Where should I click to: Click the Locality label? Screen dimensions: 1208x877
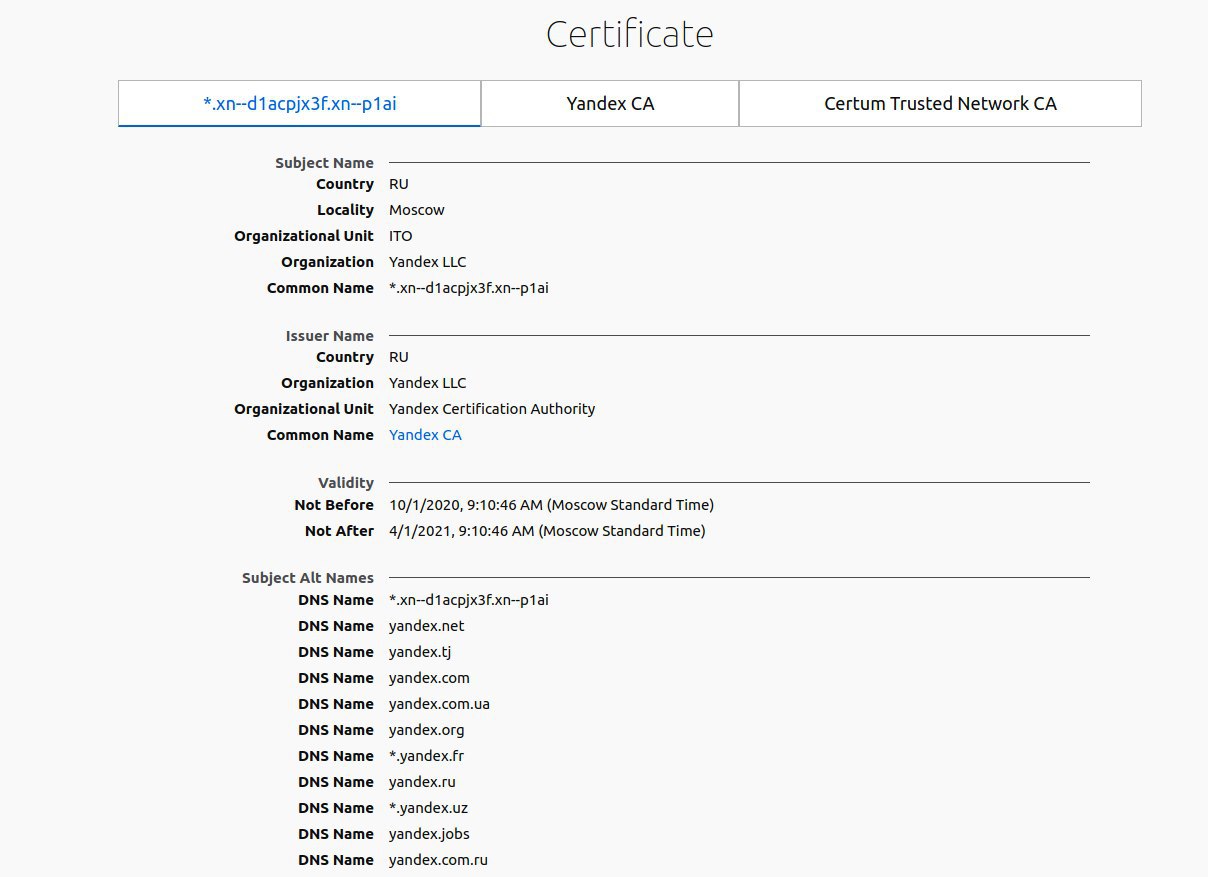tap(345, 210)
